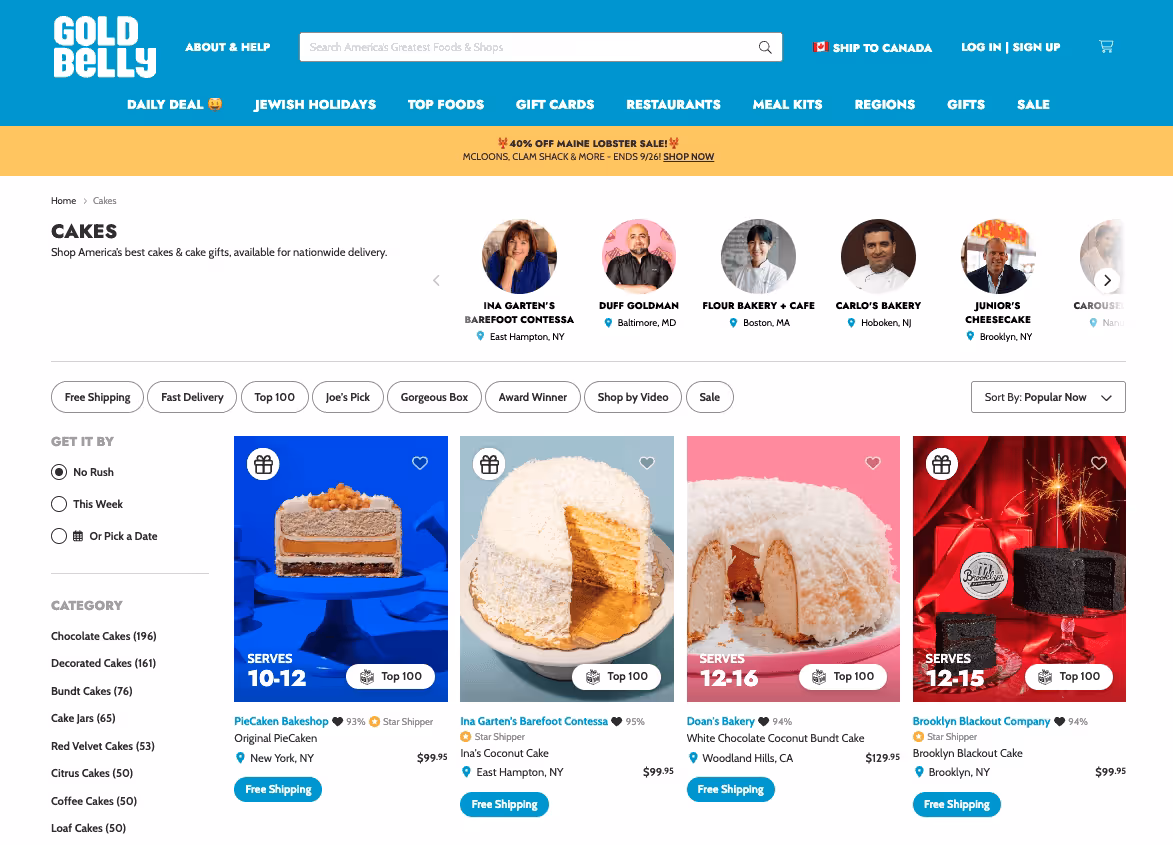Open the Sort By Popular Now dropdown
The image size is (1173, 845).
click(1048, 397)
